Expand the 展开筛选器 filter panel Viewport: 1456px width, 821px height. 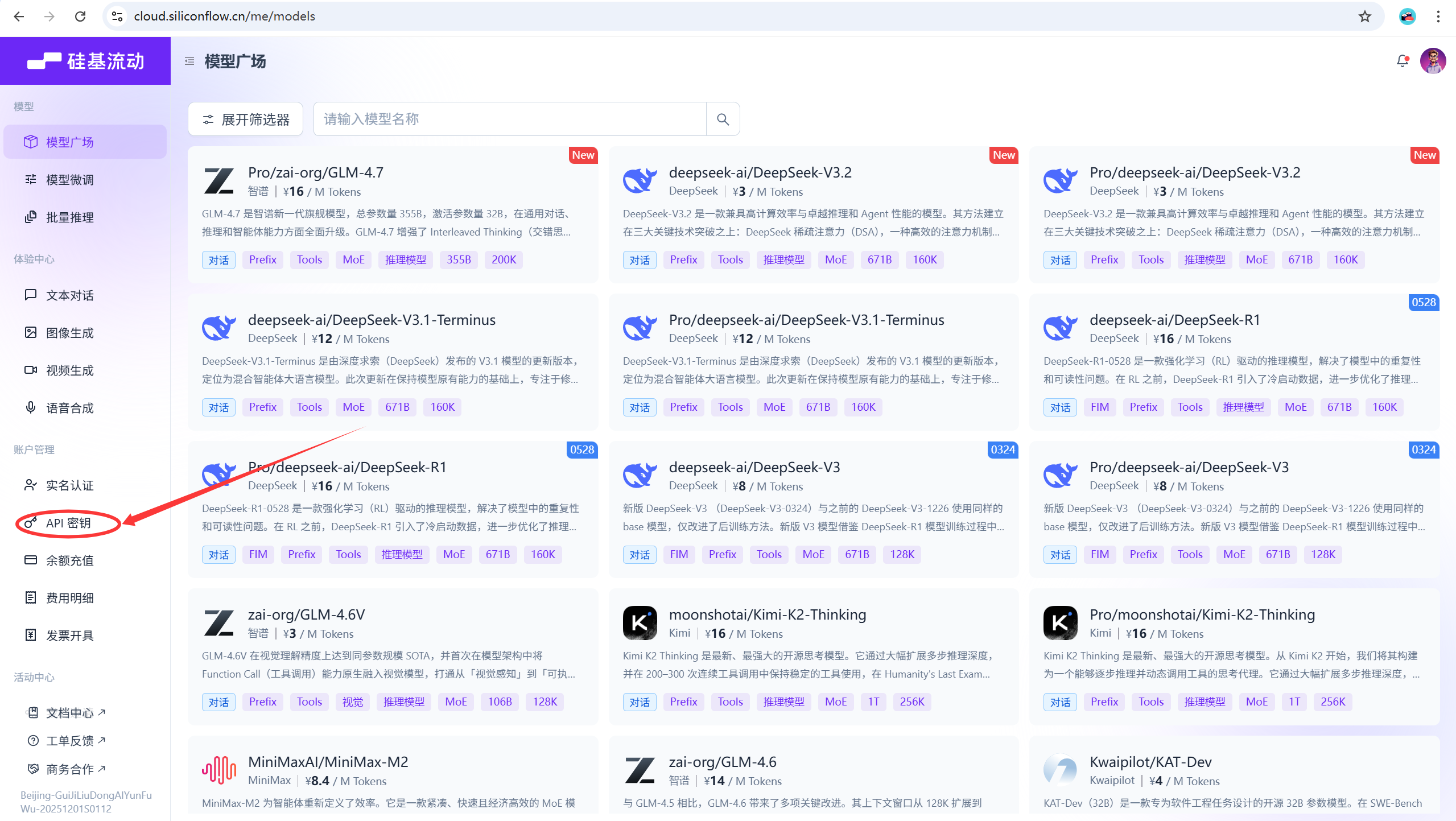(x=246, y=119)
